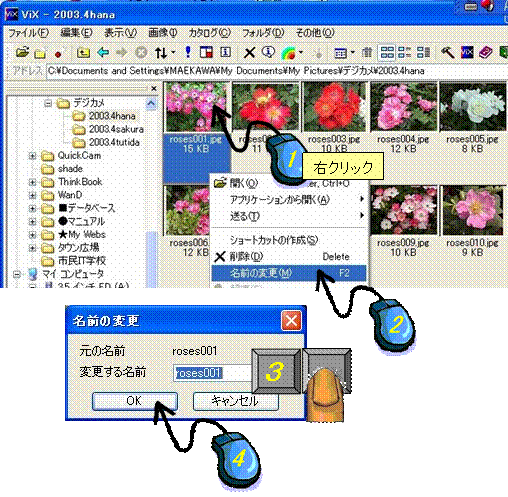The width and height of the screenshot is (508, 497).
Task: Expand the QuickCam folder tree node
Action: tap(32, 156)
